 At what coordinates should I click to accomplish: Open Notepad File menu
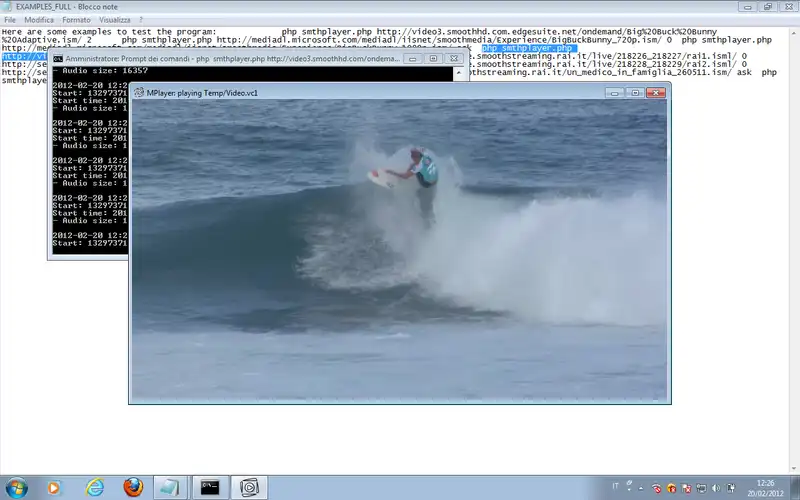(10, 20)
